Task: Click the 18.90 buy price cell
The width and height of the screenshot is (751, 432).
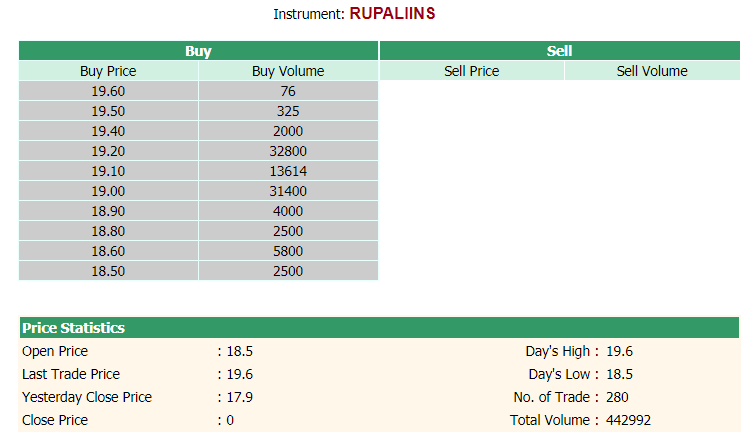Action: point(108,211)
